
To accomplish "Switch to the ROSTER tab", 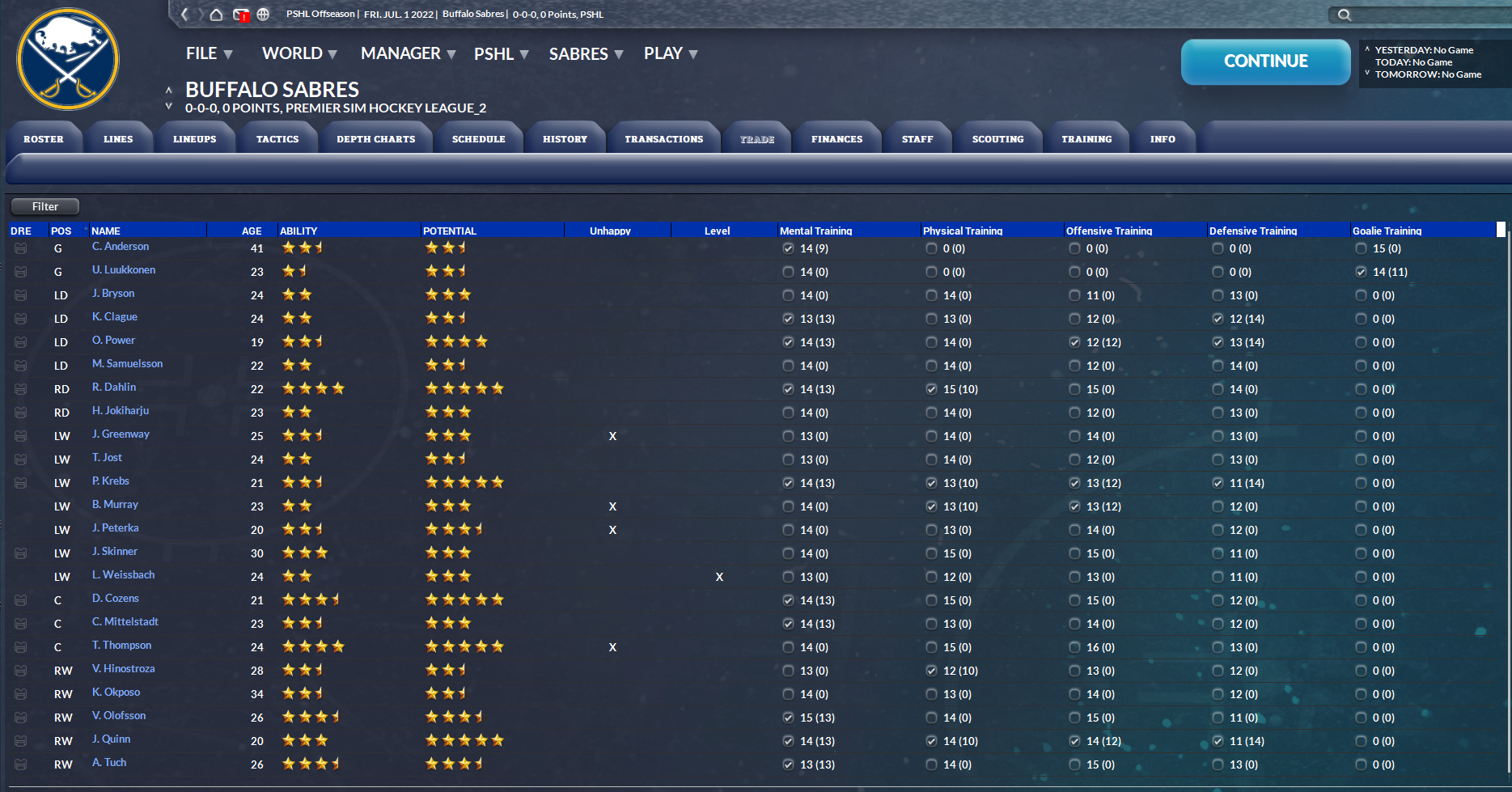I will [44, 139].
